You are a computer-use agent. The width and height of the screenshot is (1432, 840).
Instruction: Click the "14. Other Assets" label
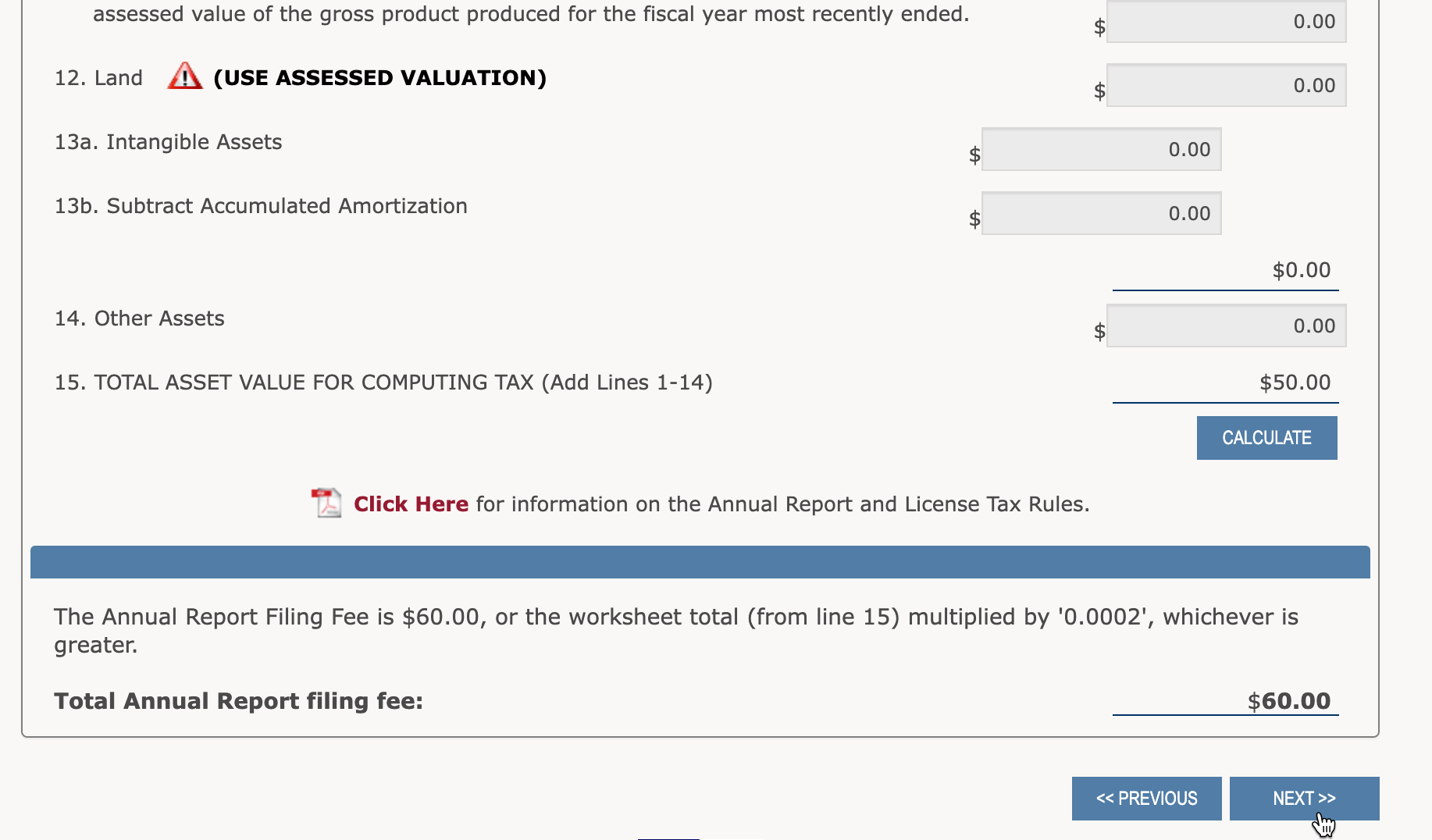(139, 319)
